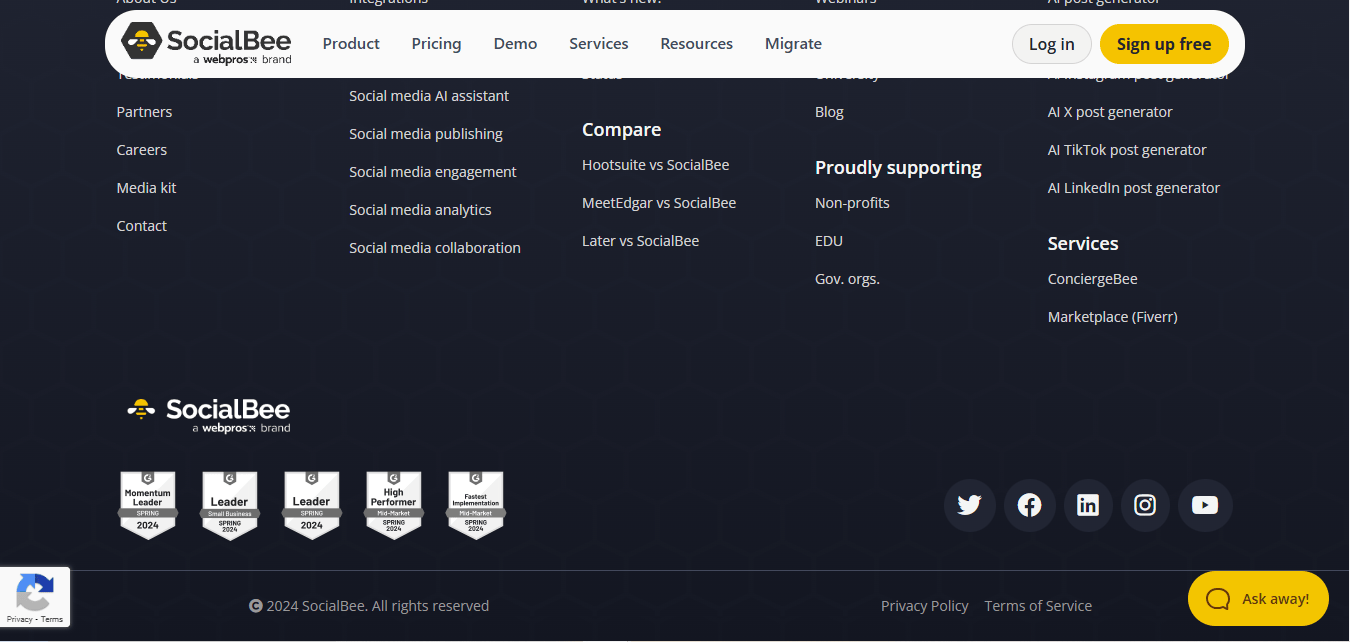The width and height of the screenshot is (1350, 642).
Task: Open Social media collaboration link
Action: (x=435, y=248)
